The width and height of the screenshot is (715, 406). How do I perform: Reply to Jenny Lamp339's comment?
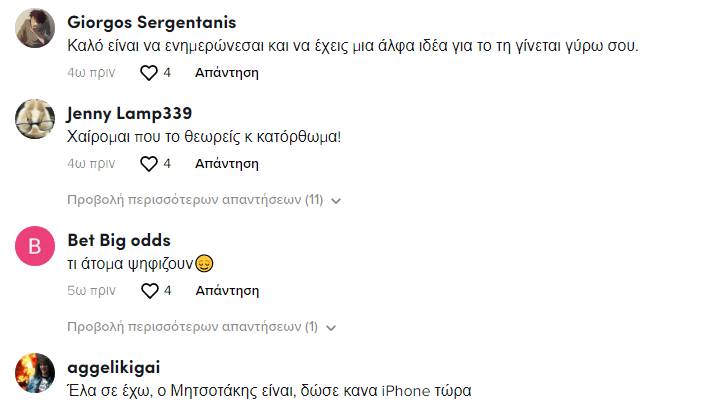(226, 163)
